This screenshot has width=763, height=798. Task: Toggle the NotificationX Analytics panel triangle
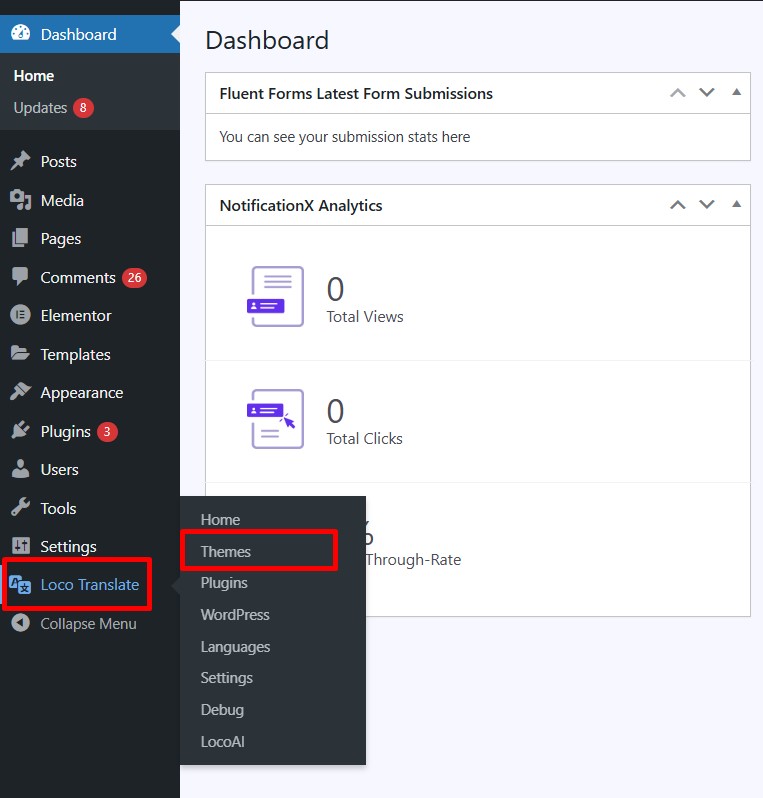pyautogui.click(x=736, y=205)
